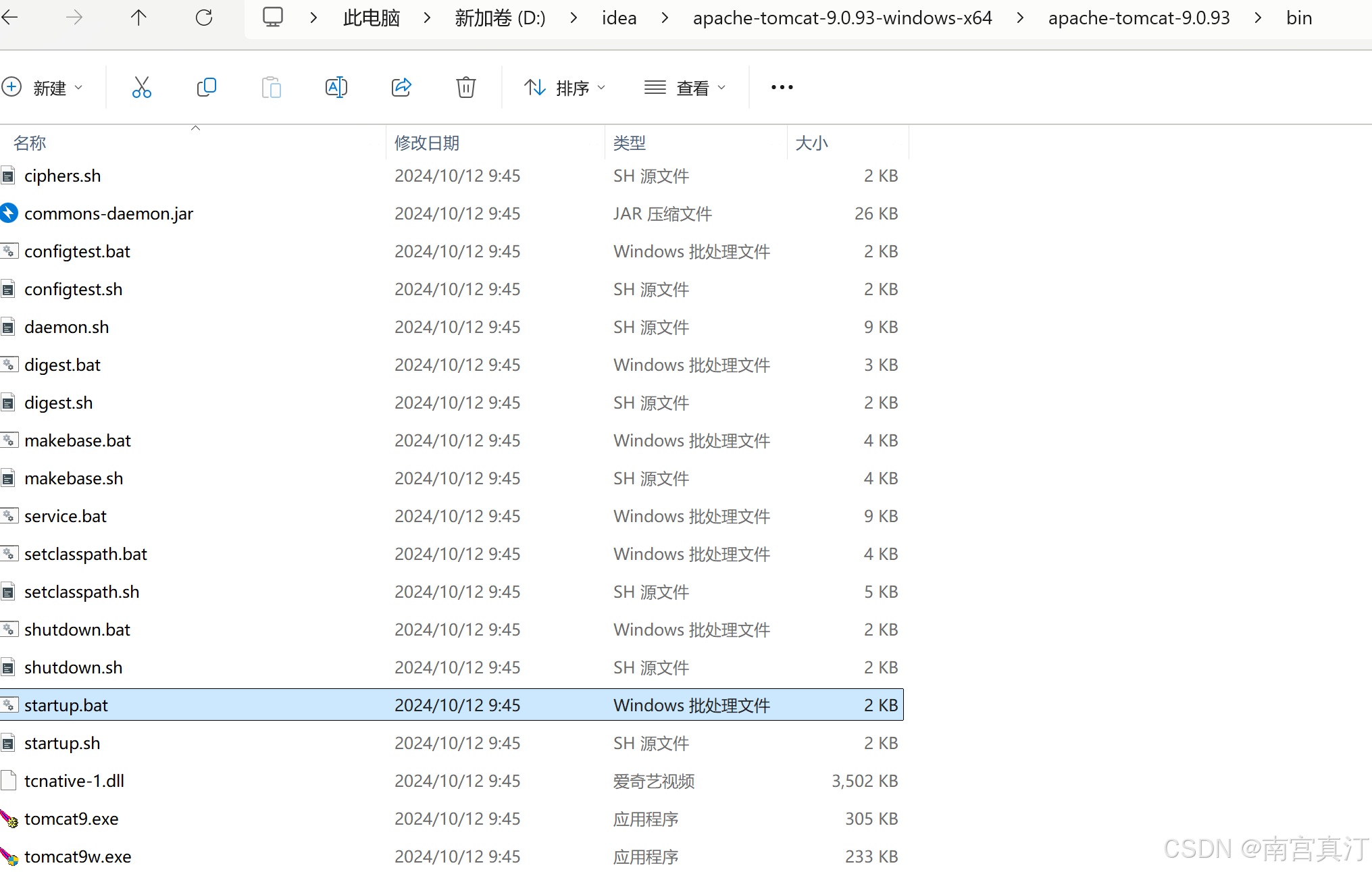Viewport: 1372px width, 872px height.
Task: Click the idea breadcrumb folder
Action: tap(619, 18)
